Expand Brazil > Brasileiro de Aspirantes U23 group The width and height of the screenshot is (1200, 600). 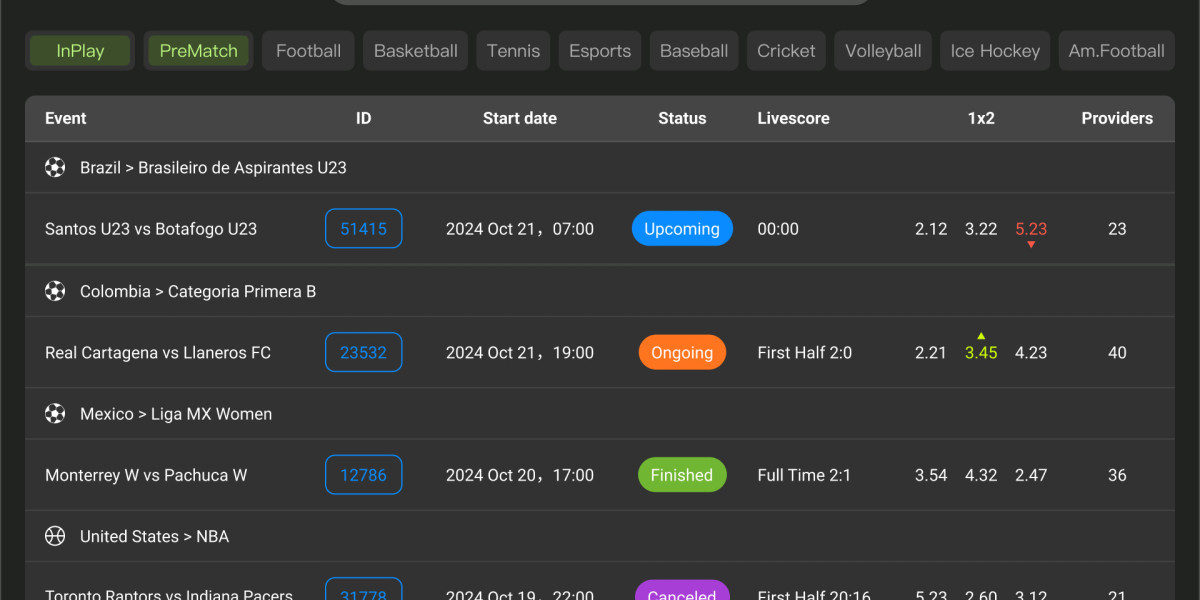pos(213,168)
